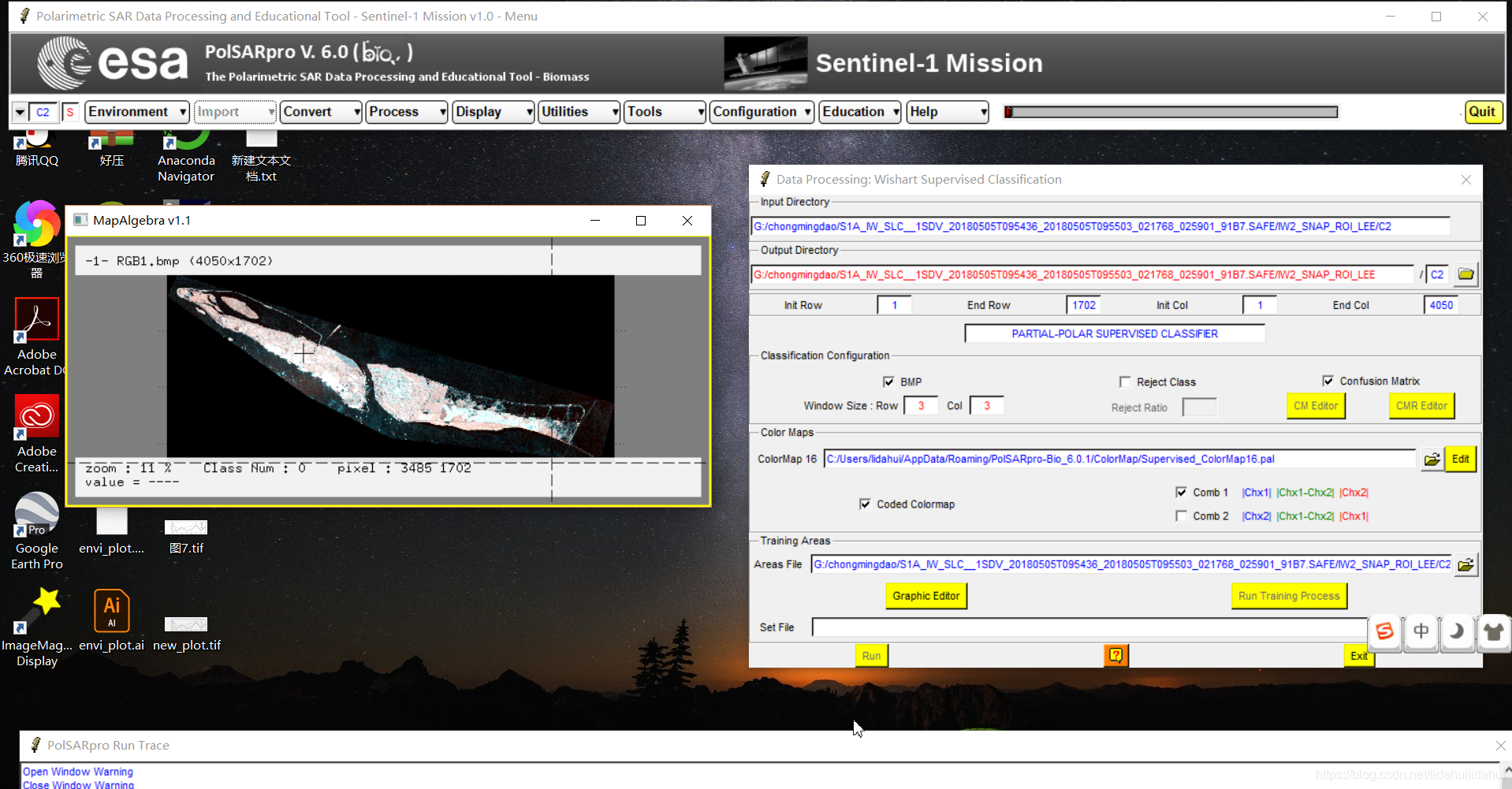
Task: Open Google Earth Pro desktop icon
Action: (36, 531)
